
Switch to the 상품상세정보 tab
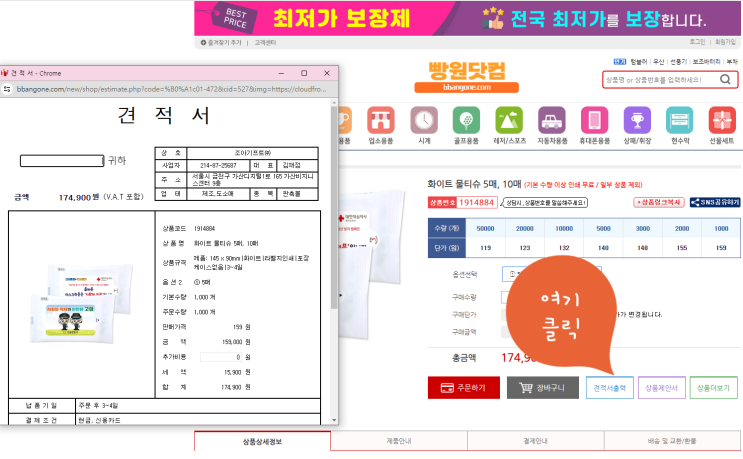point(263,441)
